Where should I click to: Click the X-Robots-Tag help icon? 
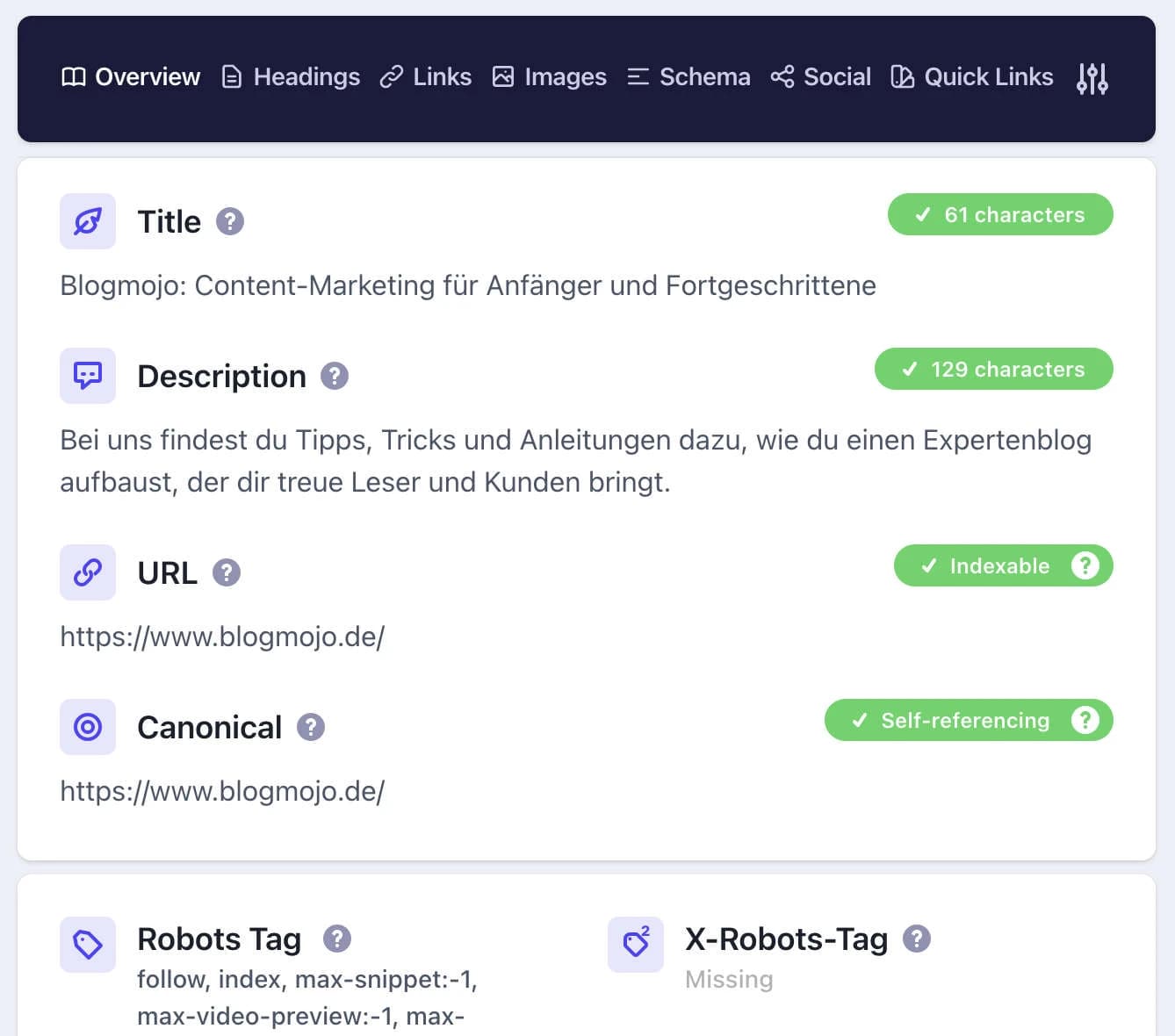(917, 939)
